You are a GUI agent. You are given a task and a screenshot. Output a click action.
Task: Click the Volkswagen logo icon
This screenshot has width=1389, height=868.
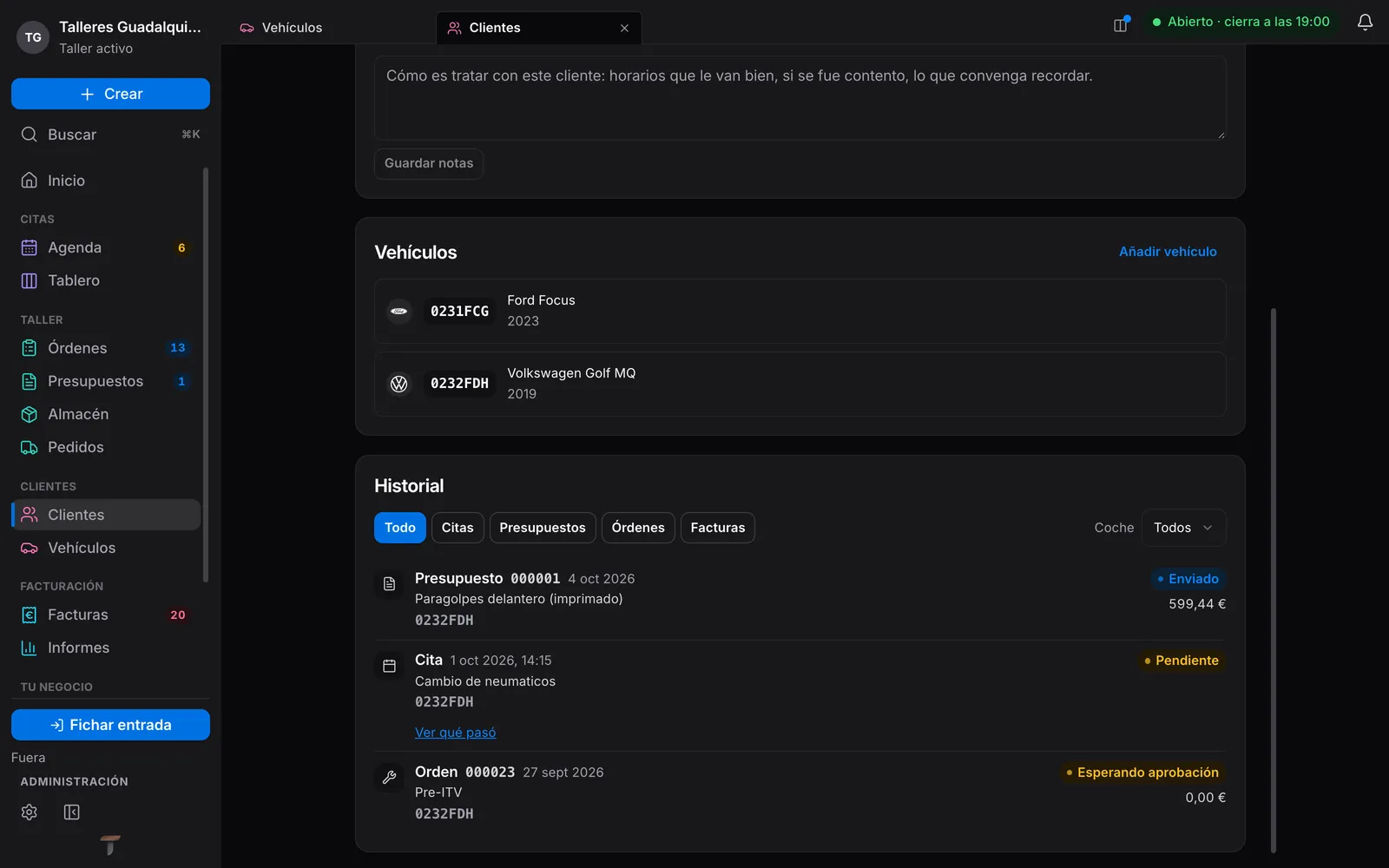399,384
